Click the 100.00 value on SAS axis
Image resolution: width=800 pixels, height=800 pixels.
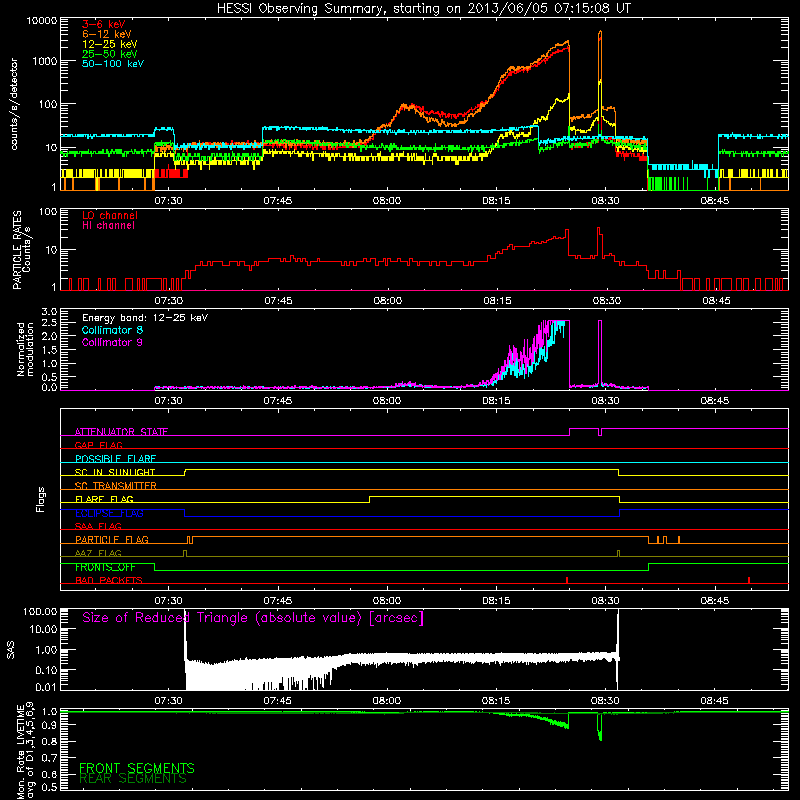(40, 611)
